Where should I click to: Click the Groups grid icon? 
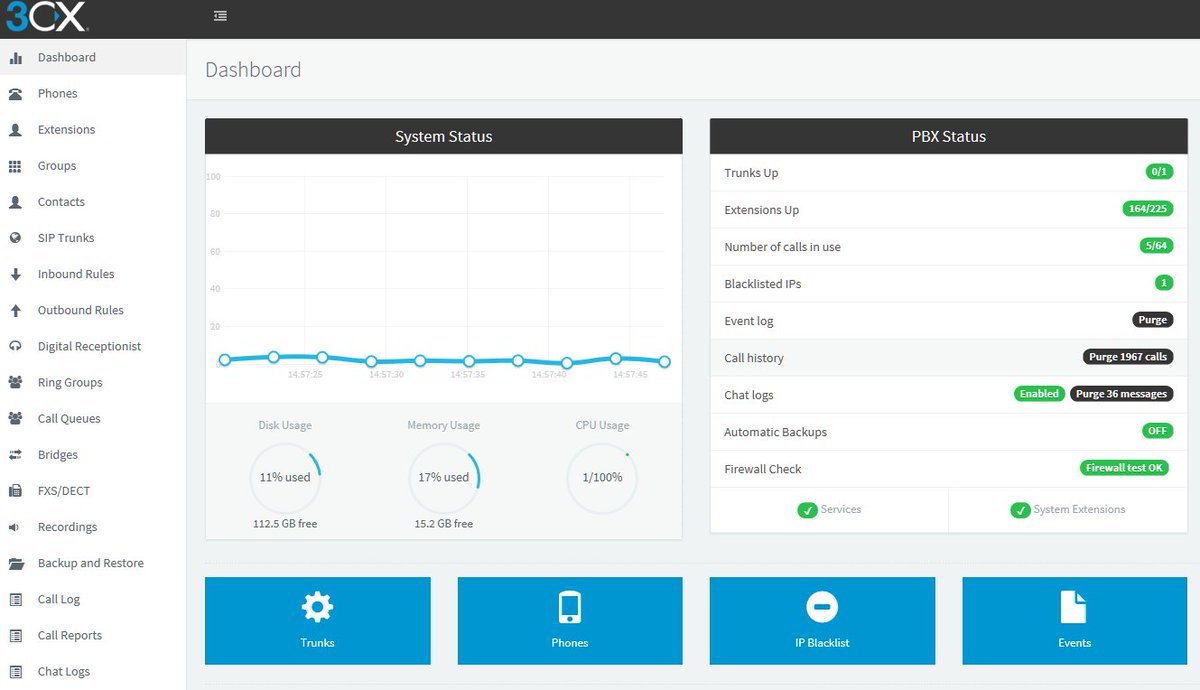pyautogui.click(x=15, y=166)
